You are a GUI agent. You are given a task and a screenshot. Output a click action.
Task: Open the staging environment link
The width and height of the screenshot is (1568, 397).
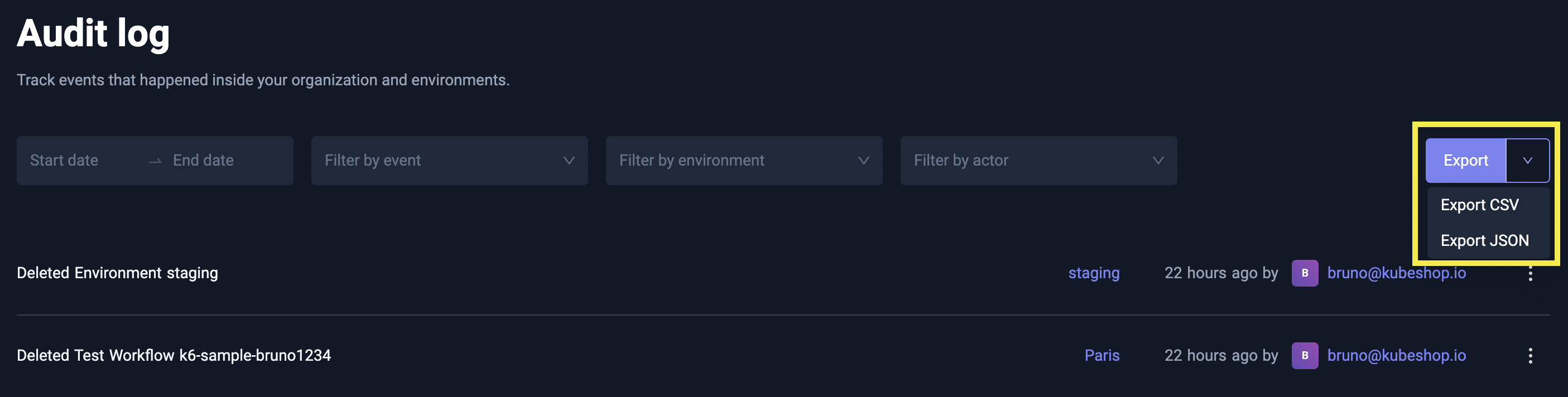pyautogui.click(x=1093, y=273)
